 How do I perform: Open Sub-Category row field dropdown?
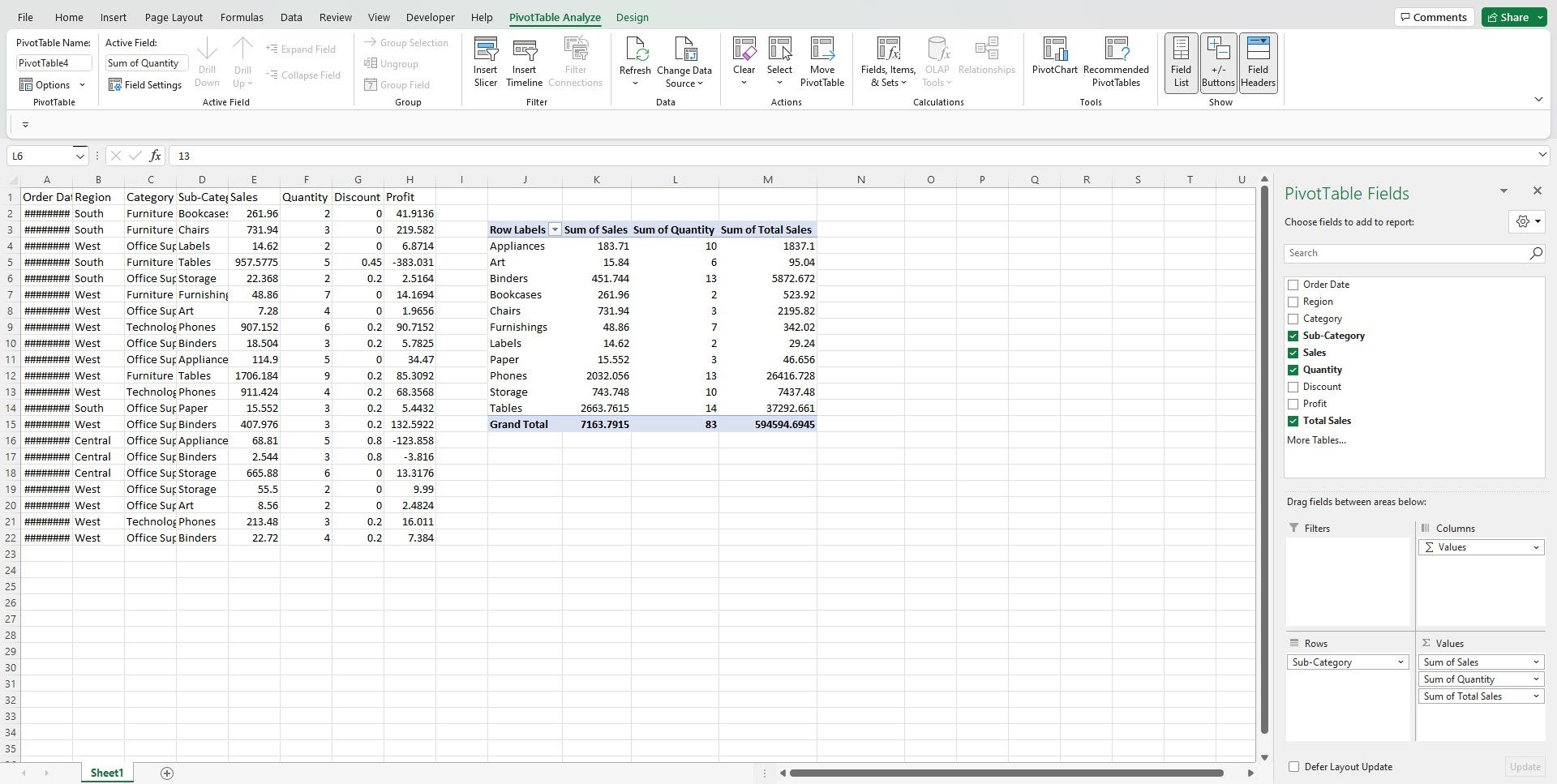tap(1400, 662)
